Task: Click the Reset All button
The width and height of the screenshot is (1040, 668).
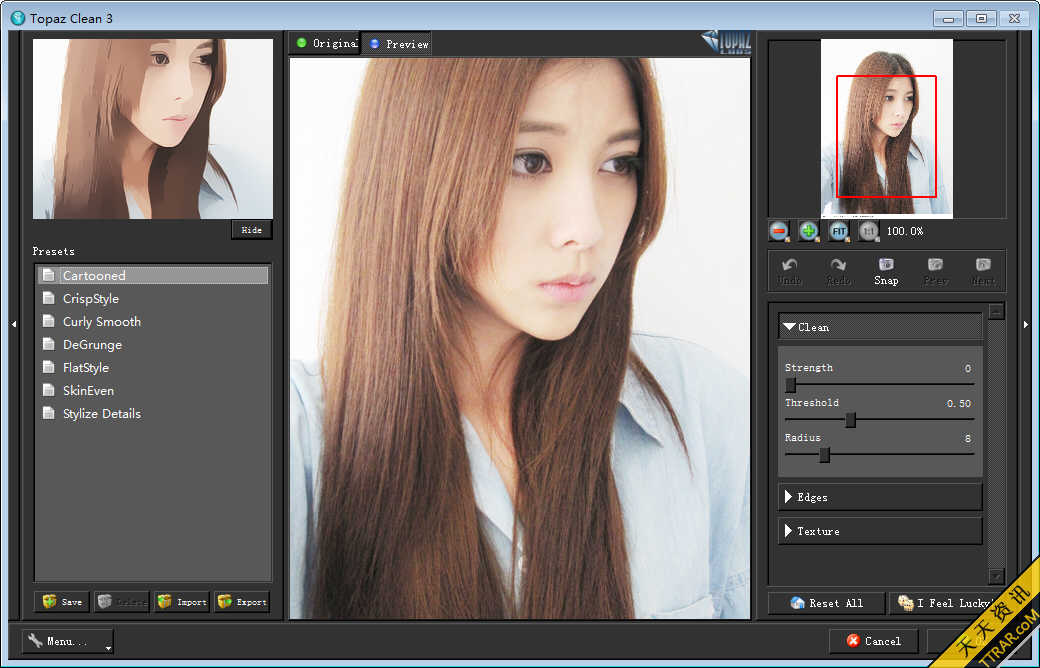Action: coord(827,603)
